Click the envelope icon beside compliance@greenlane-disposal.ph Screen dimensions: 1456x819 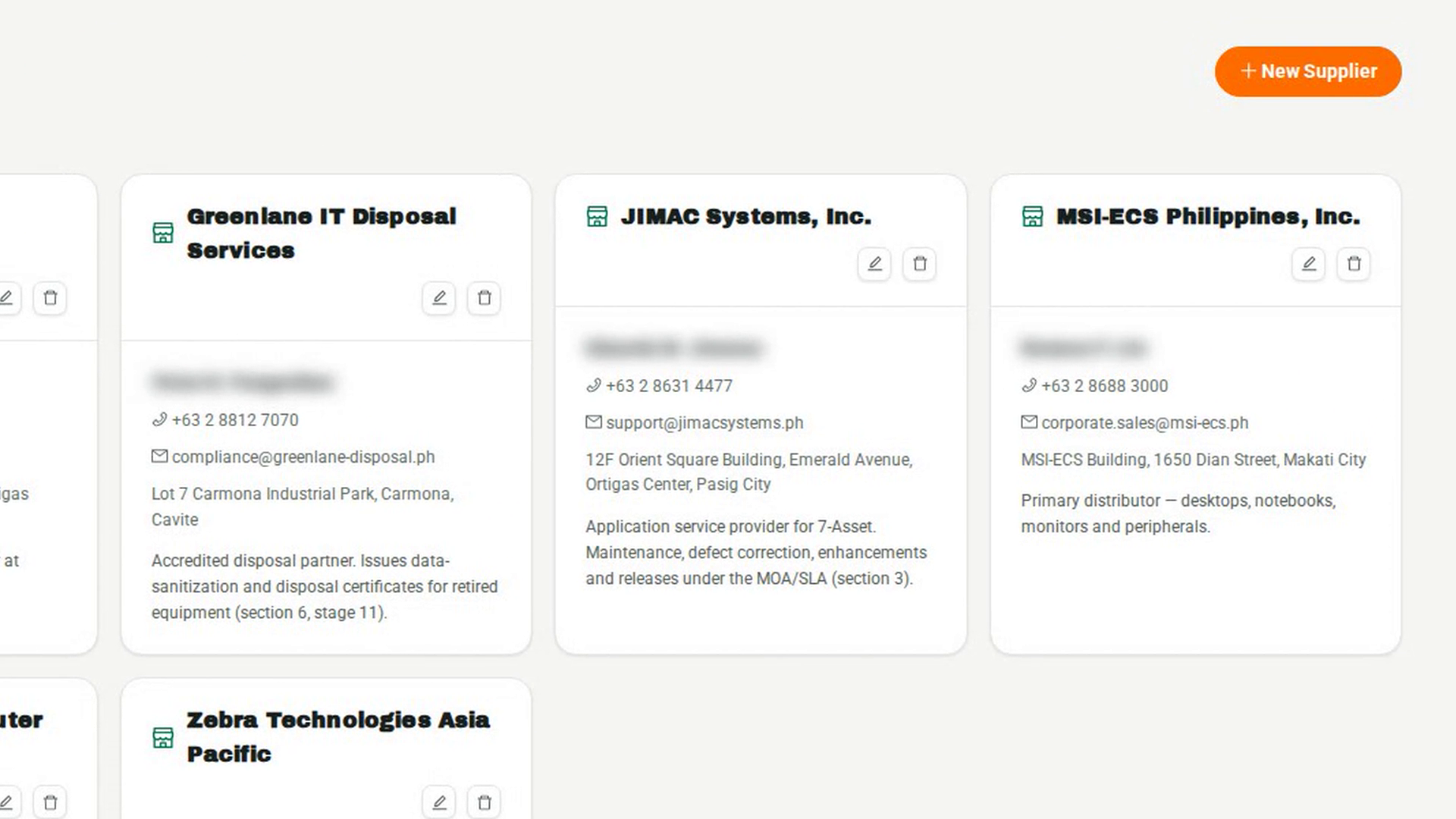click(159, 457)
